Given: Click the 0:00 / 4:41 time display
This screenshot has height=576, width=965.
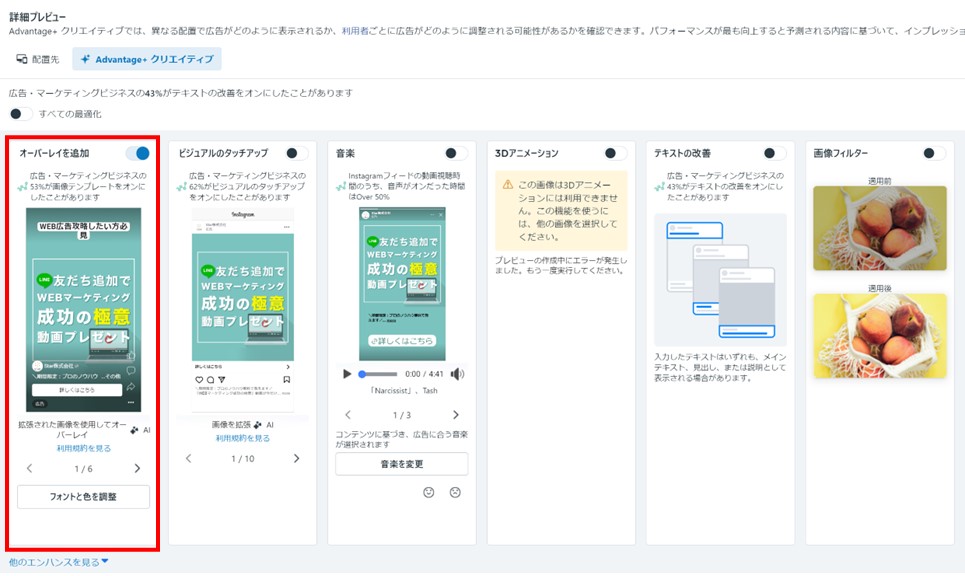Looking at the screenshot, I should [424, 374].
